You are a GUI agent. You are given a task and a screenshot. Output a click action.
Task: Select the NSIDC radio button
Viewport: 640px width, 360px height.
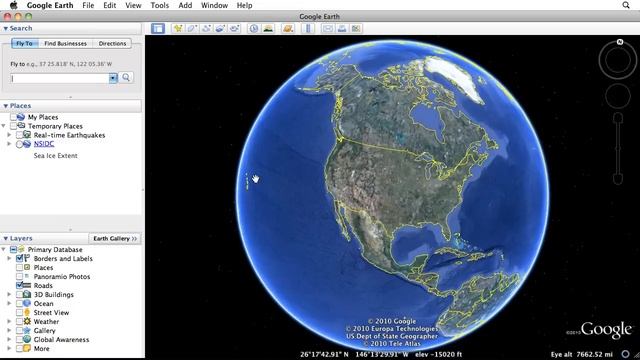[x=19, y=144]
